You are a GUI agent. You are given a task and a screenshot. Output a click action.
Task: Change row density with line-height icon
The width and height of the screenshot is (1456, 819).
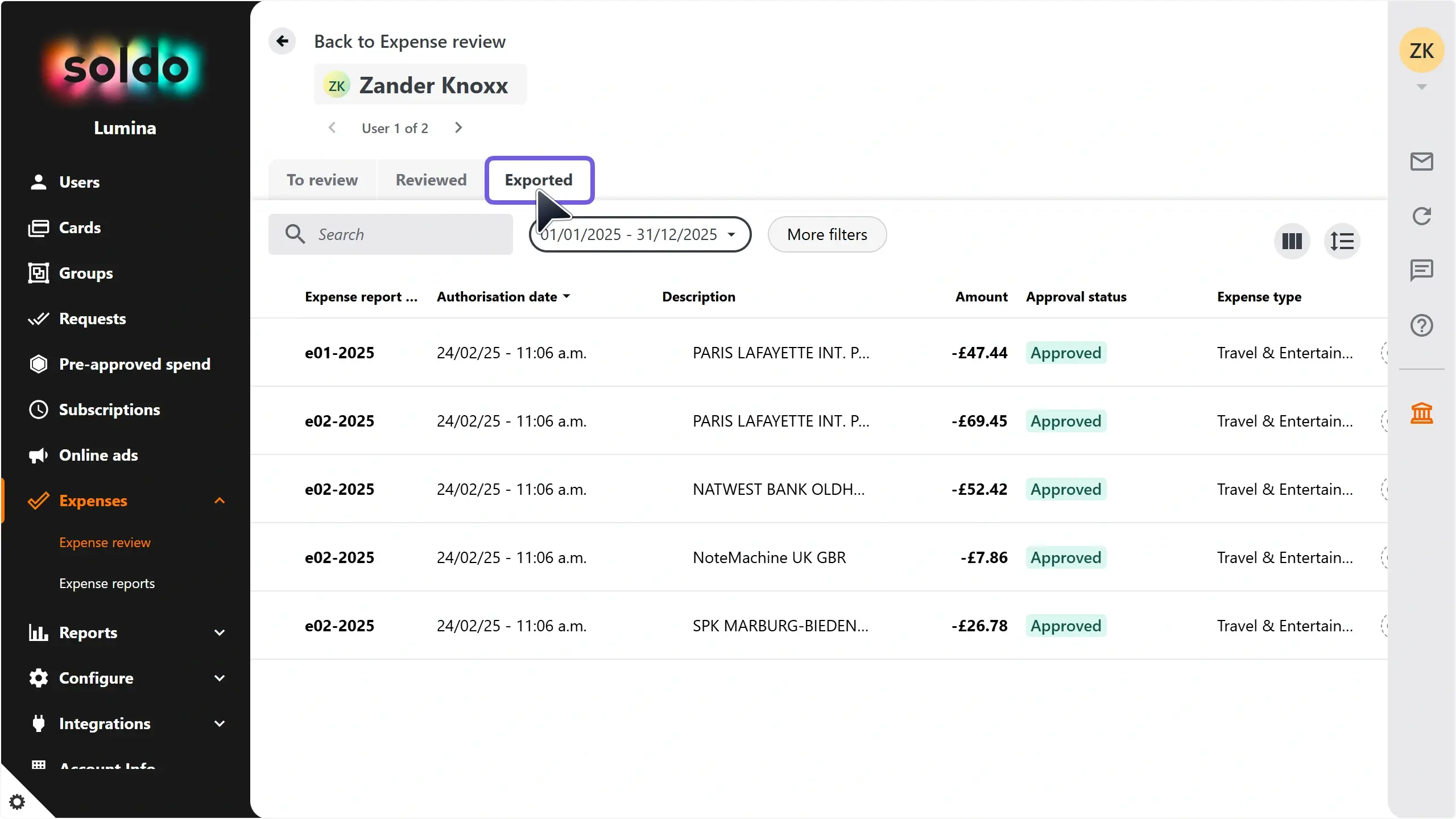[x=1342, y=241]
